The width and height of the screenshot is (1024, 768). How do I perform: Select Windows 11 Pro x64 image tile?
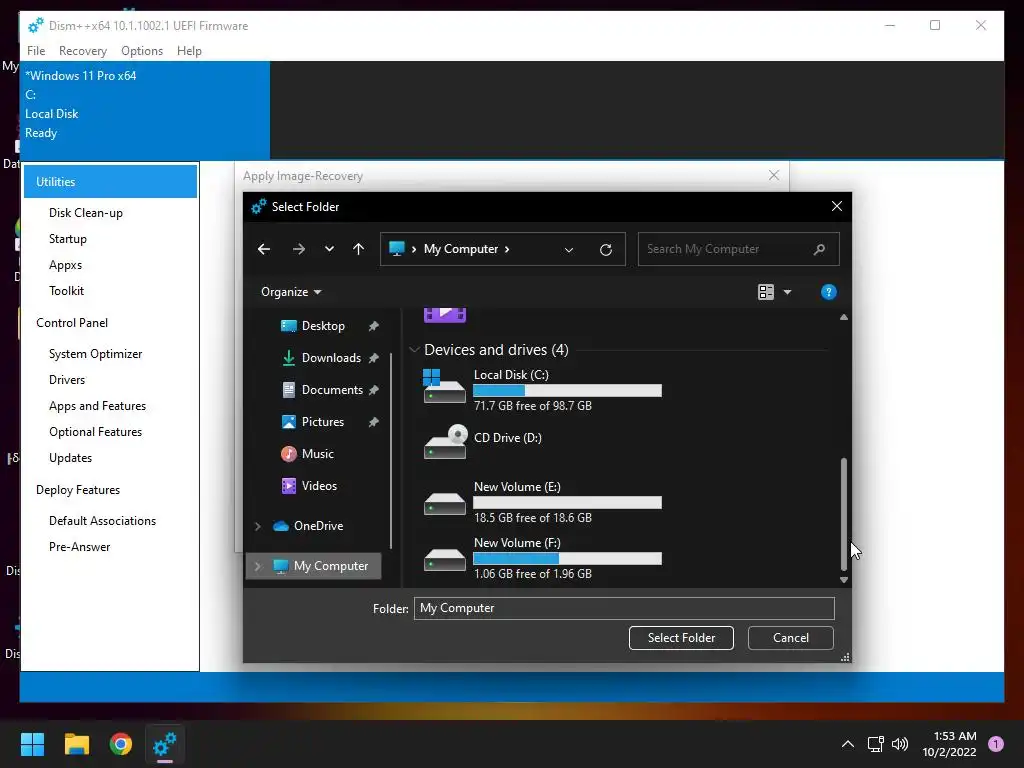(x=144, y=110)
